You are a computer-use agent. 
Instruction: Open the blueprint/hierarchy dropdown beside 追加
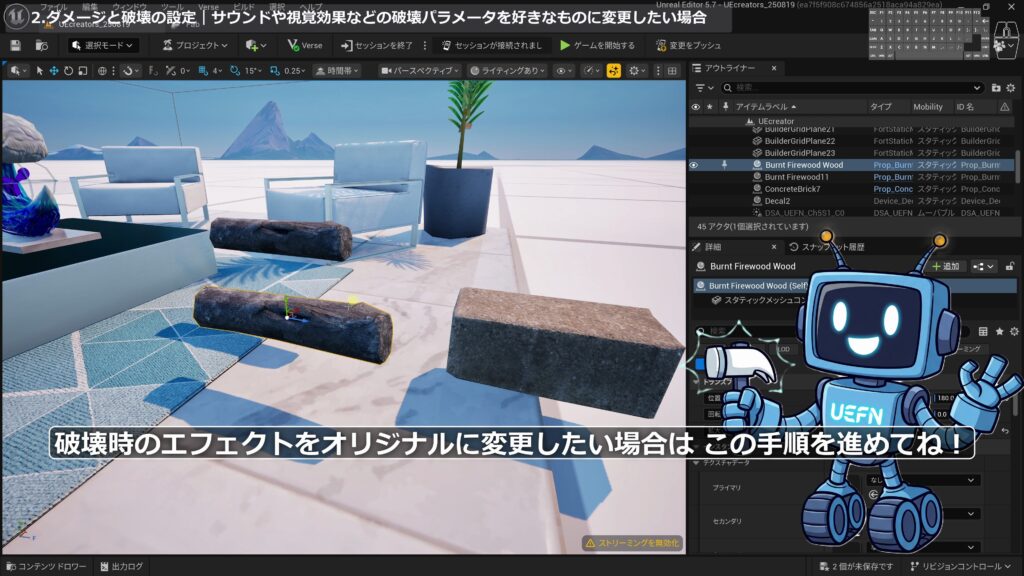click(x=983, y=266)
